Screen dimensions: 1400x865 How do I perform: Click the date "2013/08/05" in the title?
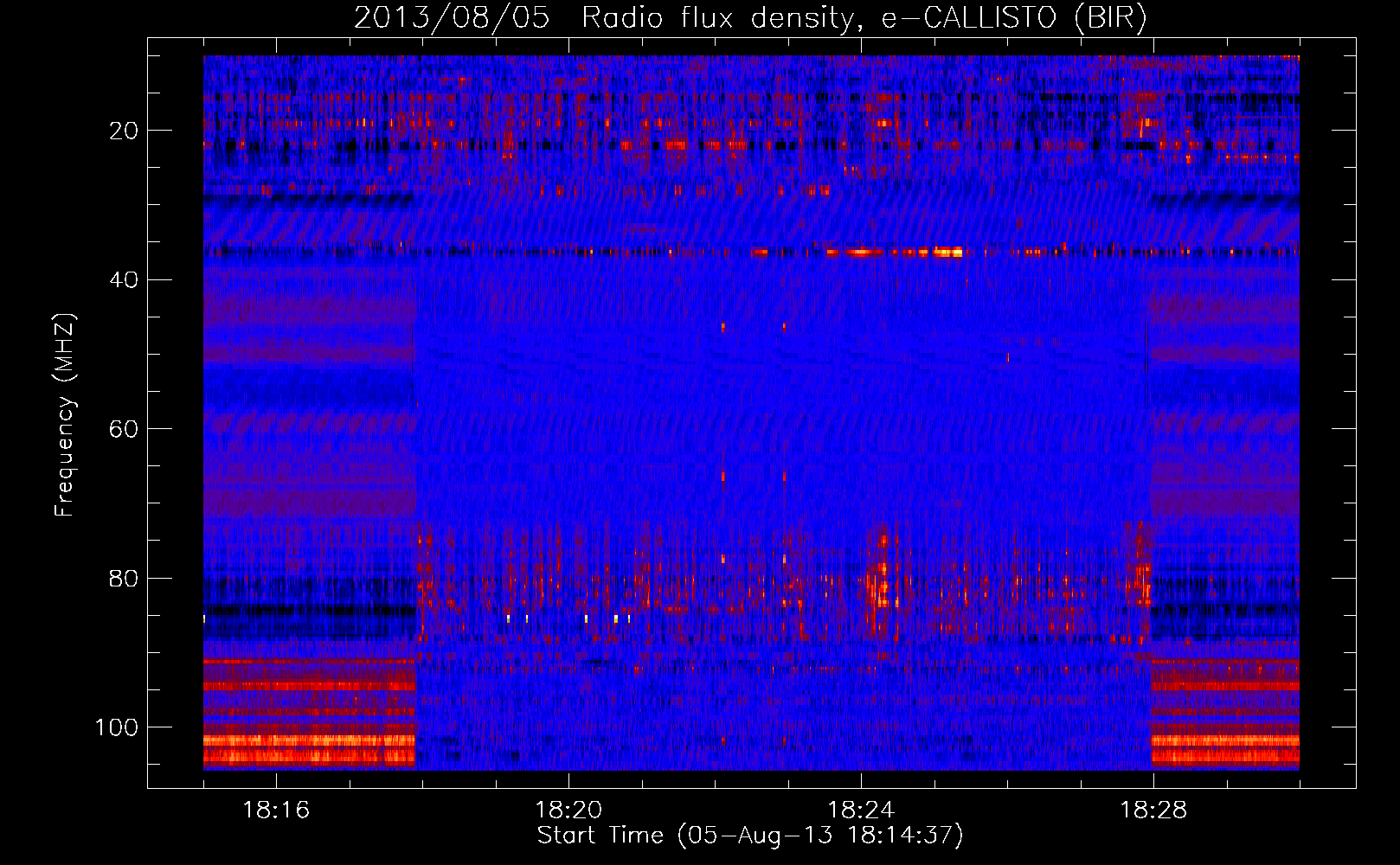click(x=452, y=18)
